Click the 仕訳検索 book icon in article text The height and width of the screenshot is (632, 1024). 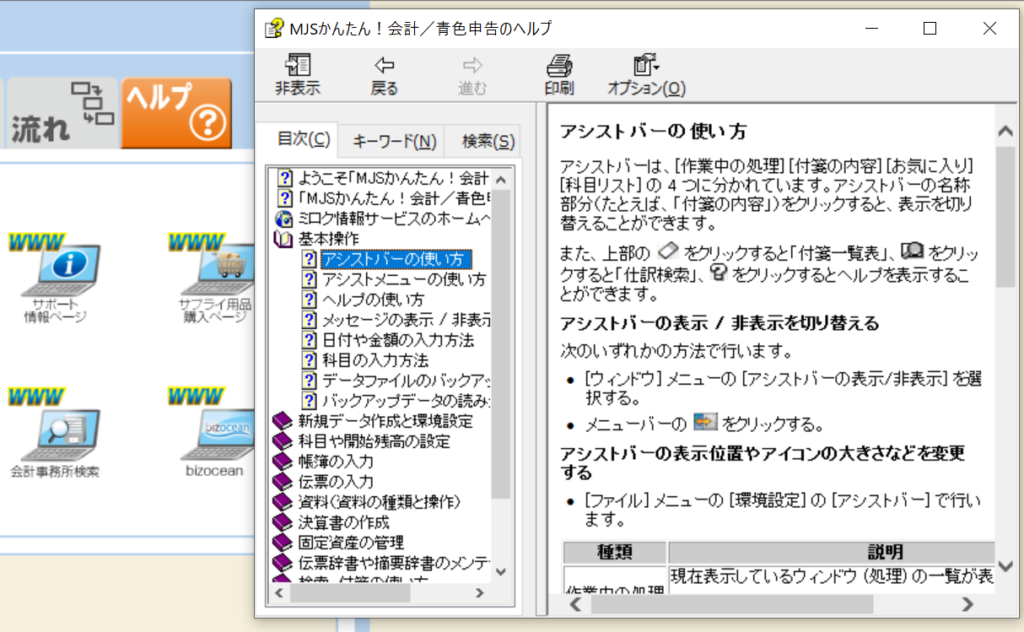(912, 251)
